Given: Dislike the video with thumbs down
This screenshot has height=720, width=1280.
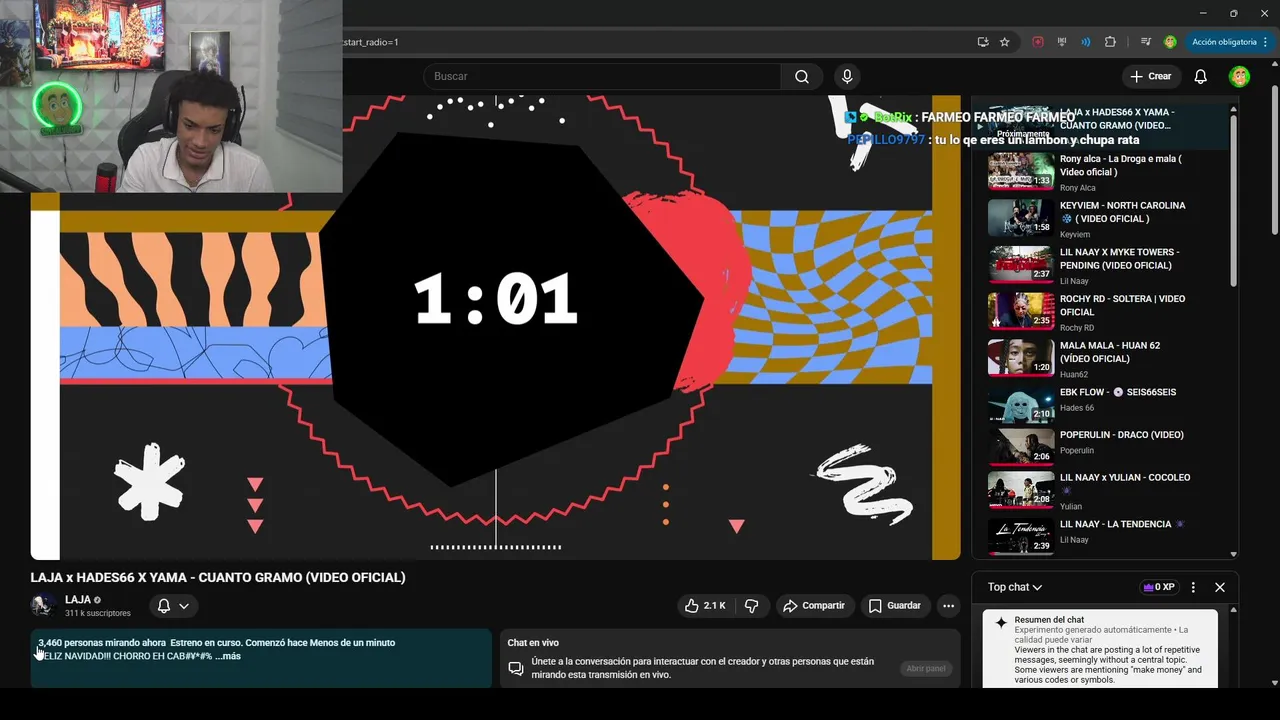Looking at the screenshot, I should [x=752, y=606].
